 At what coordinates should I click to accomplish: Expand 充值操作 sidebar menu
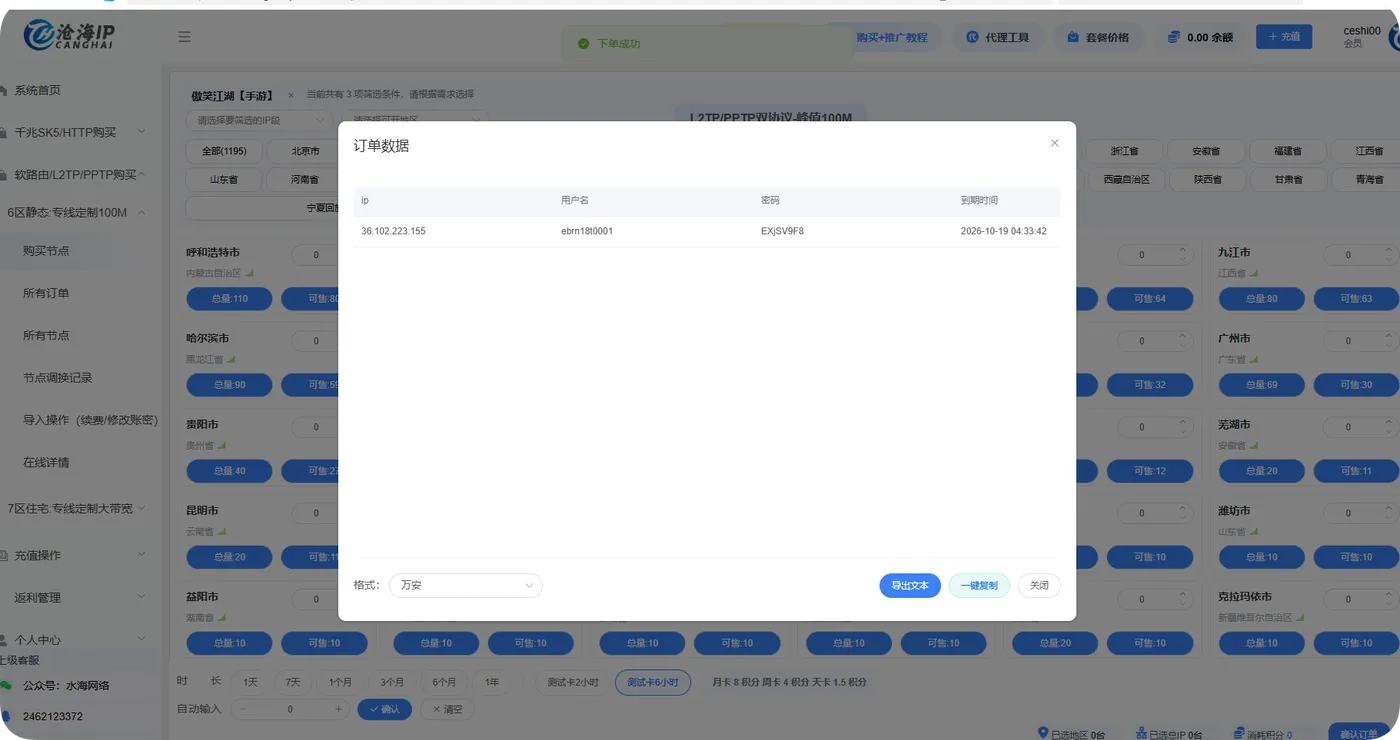point(75,555)
